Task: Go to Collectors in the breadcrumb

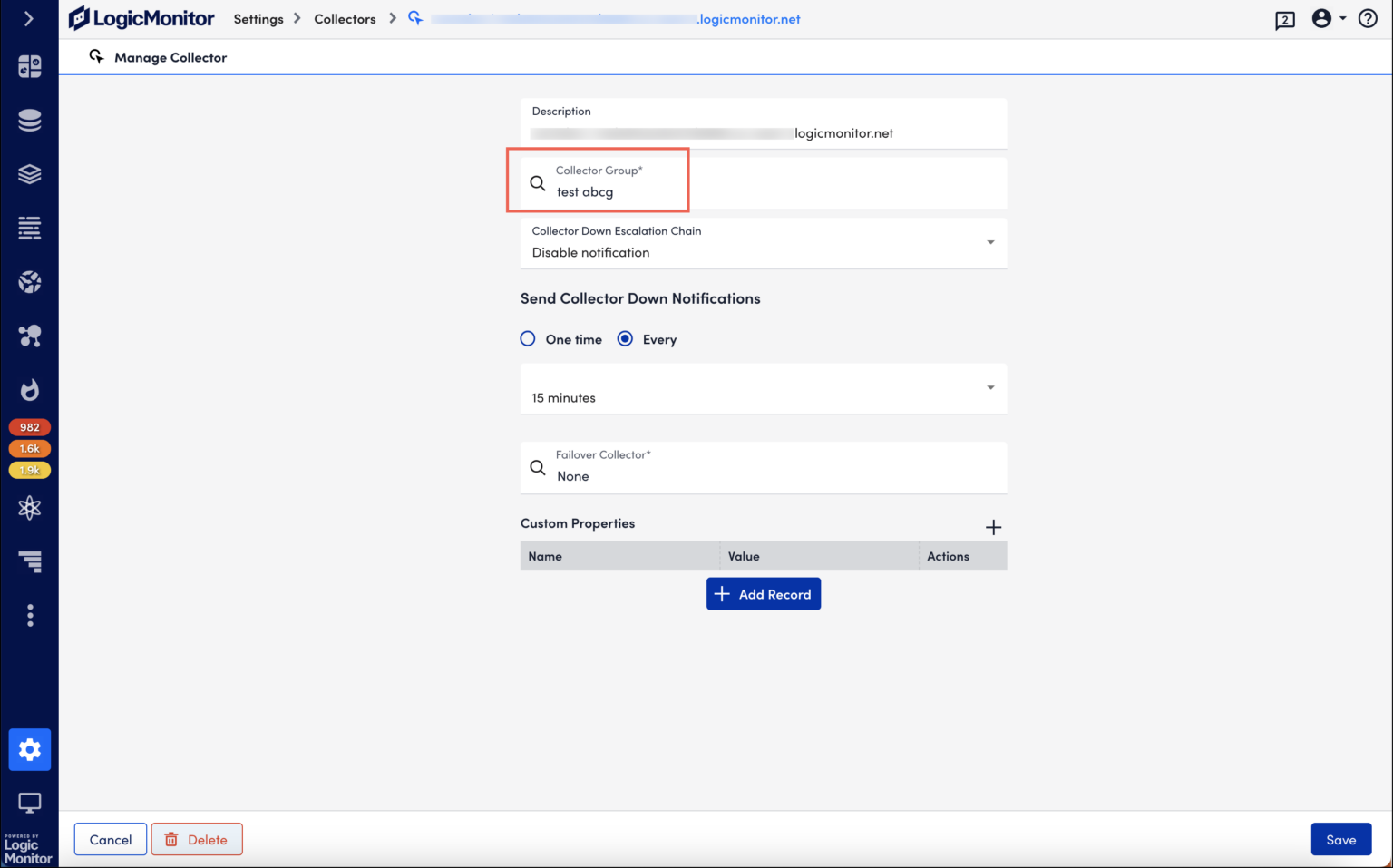Action: pos(345,19)
